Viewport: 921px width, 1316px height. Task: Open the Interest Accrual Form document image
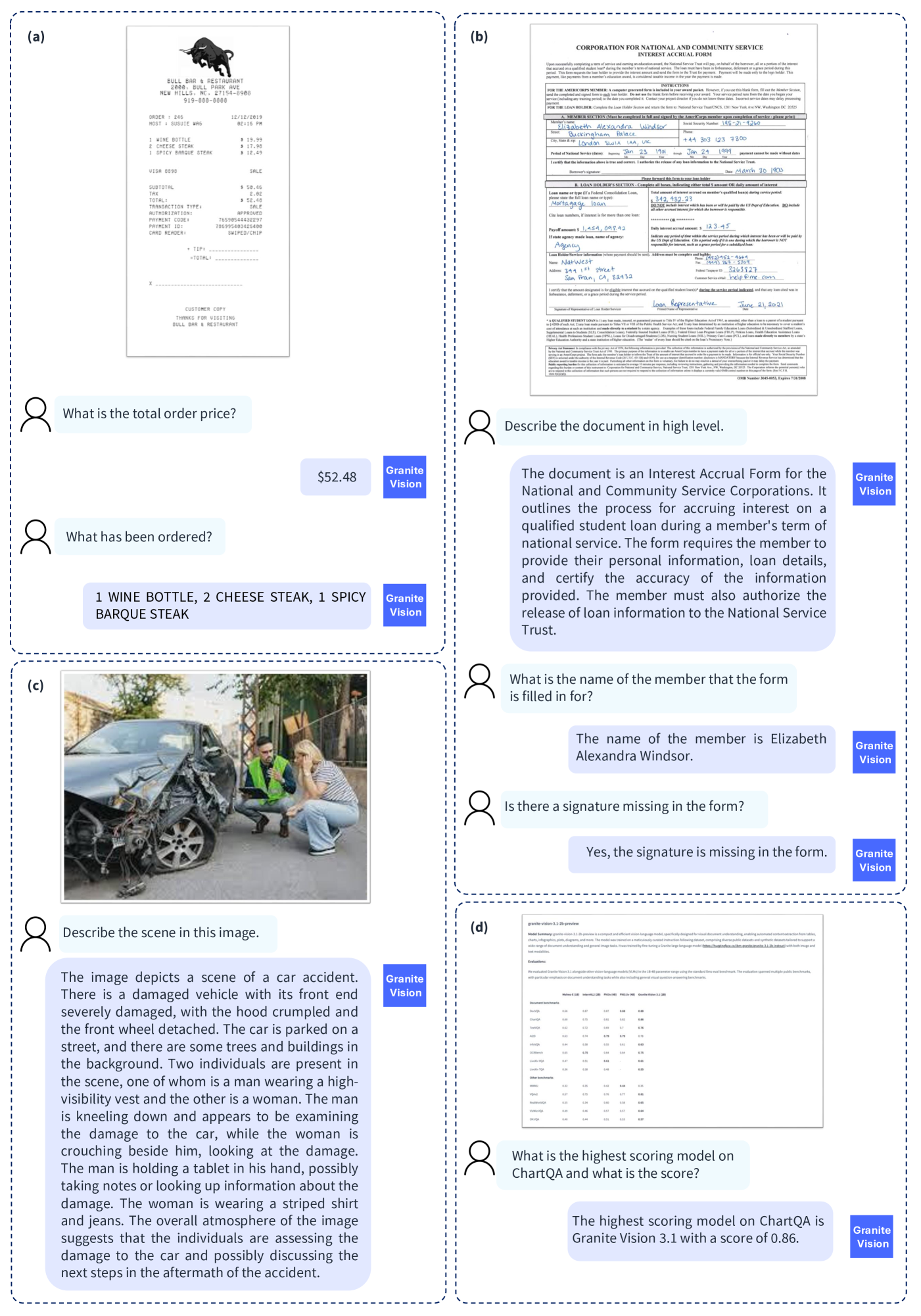click(673, 210)
